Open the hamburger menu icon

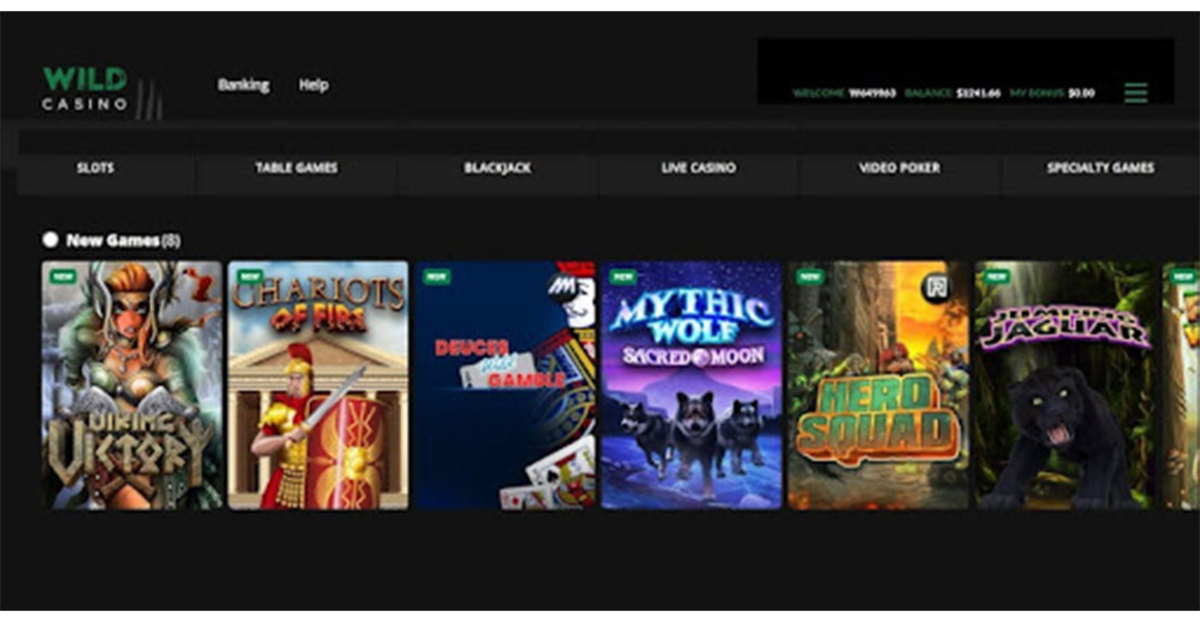1135,93
